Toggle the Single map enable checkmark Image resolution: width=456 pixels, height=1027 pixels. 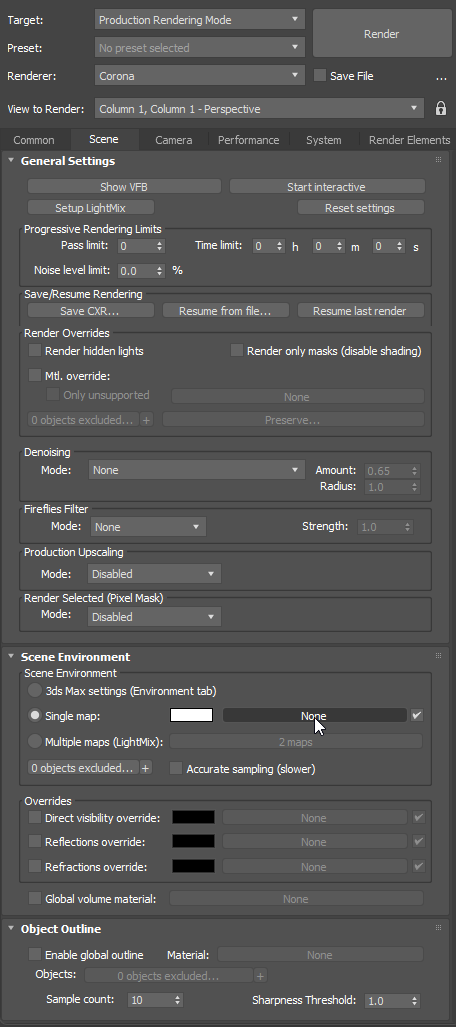click(417, 715)
